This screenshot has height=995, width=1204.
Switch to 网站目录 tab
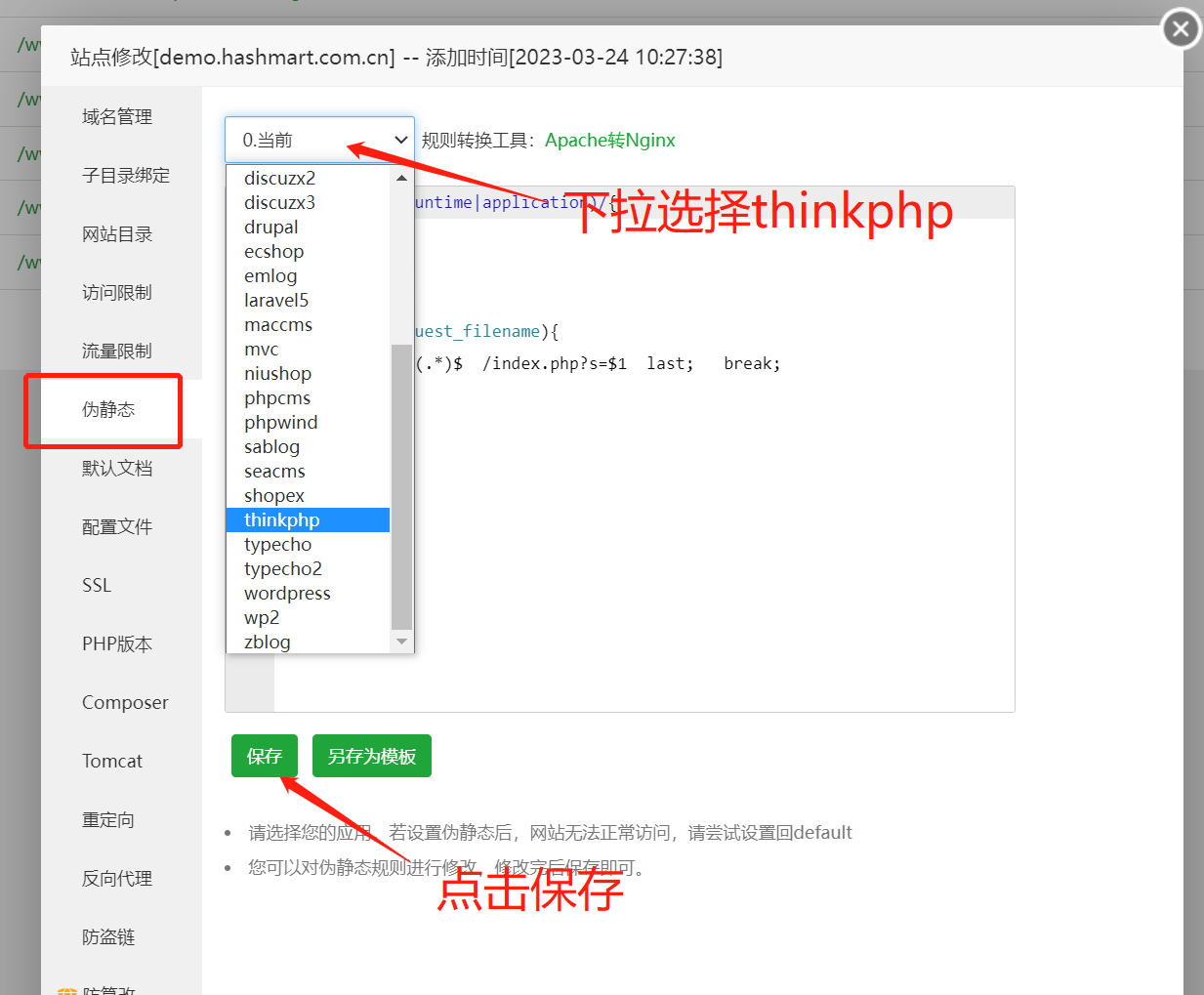click(x=121, y=233)
